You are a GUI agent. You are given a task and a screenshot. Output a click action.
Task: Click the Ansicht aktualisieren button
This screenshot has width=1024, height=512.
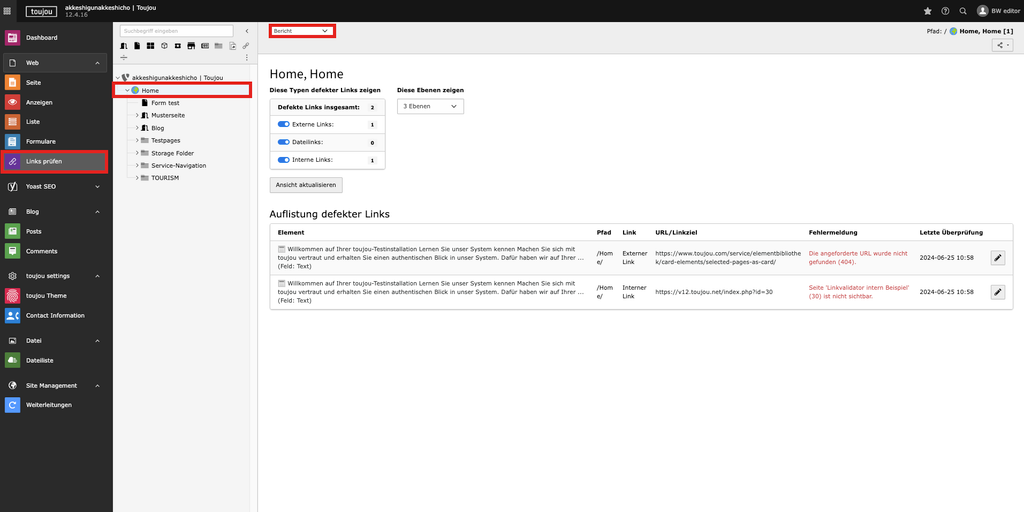click(307, 185)
